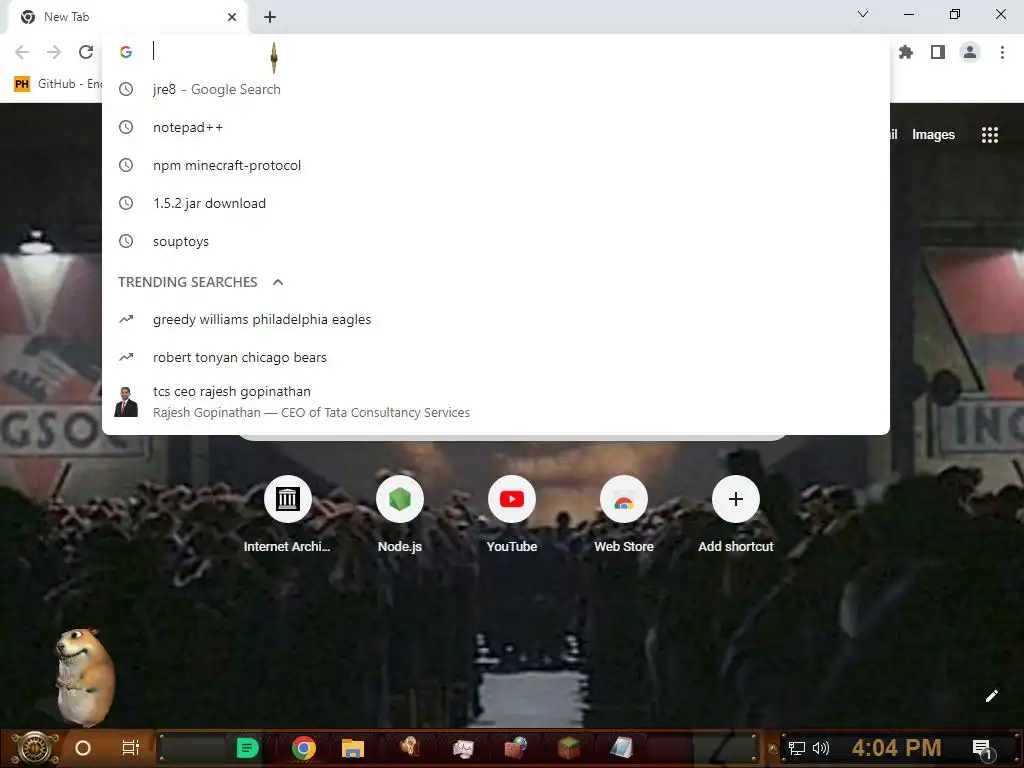Open Google Chrome from taskbar

pos(304,748)
